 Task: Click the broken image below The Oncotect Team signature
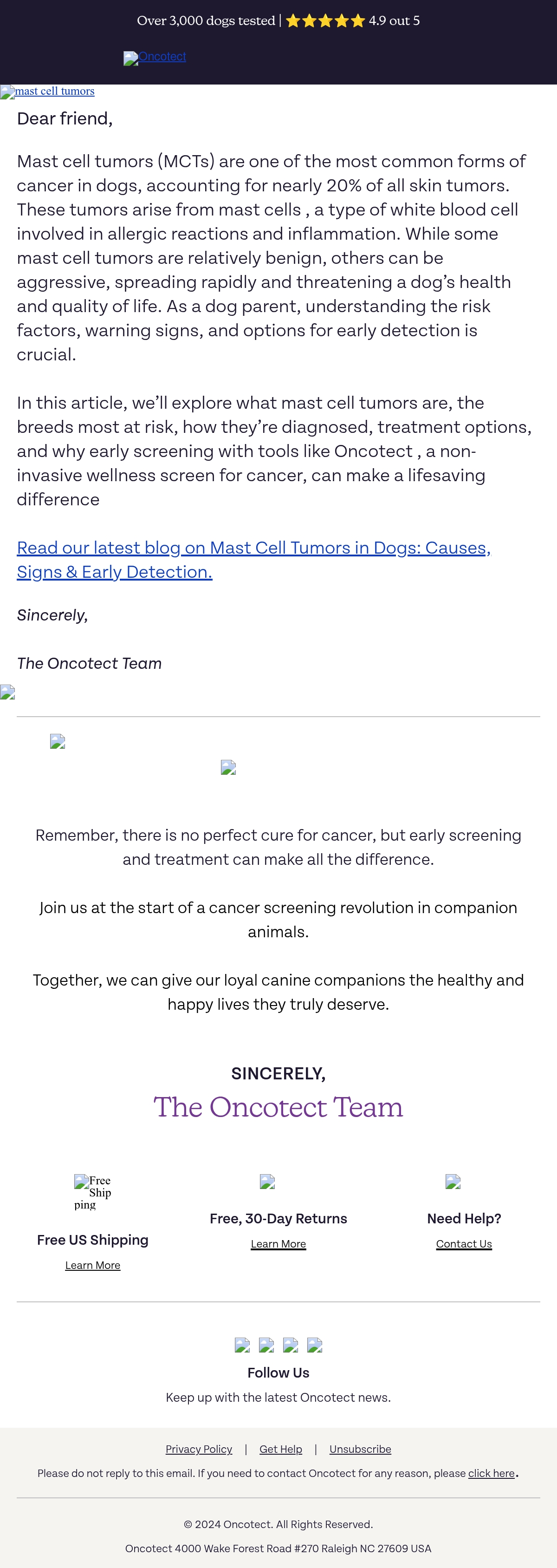coord(7,692)
